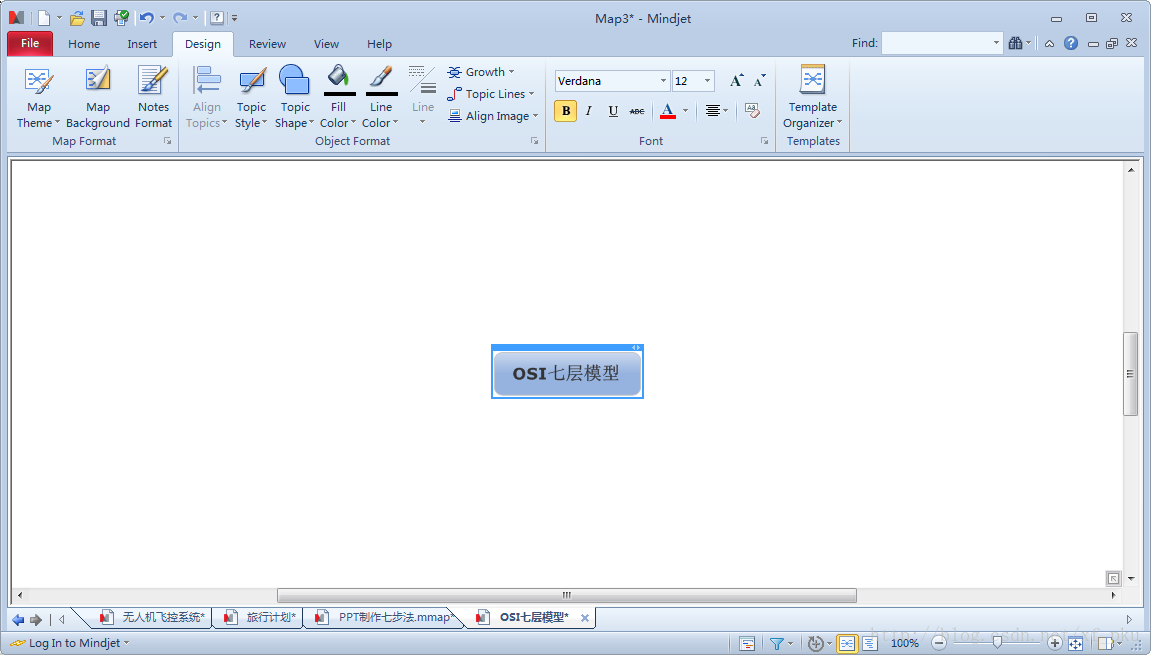This screenshot has height=655, width=1151.
Task: Toggle Underline formatting
Action: tap(613, 111)
